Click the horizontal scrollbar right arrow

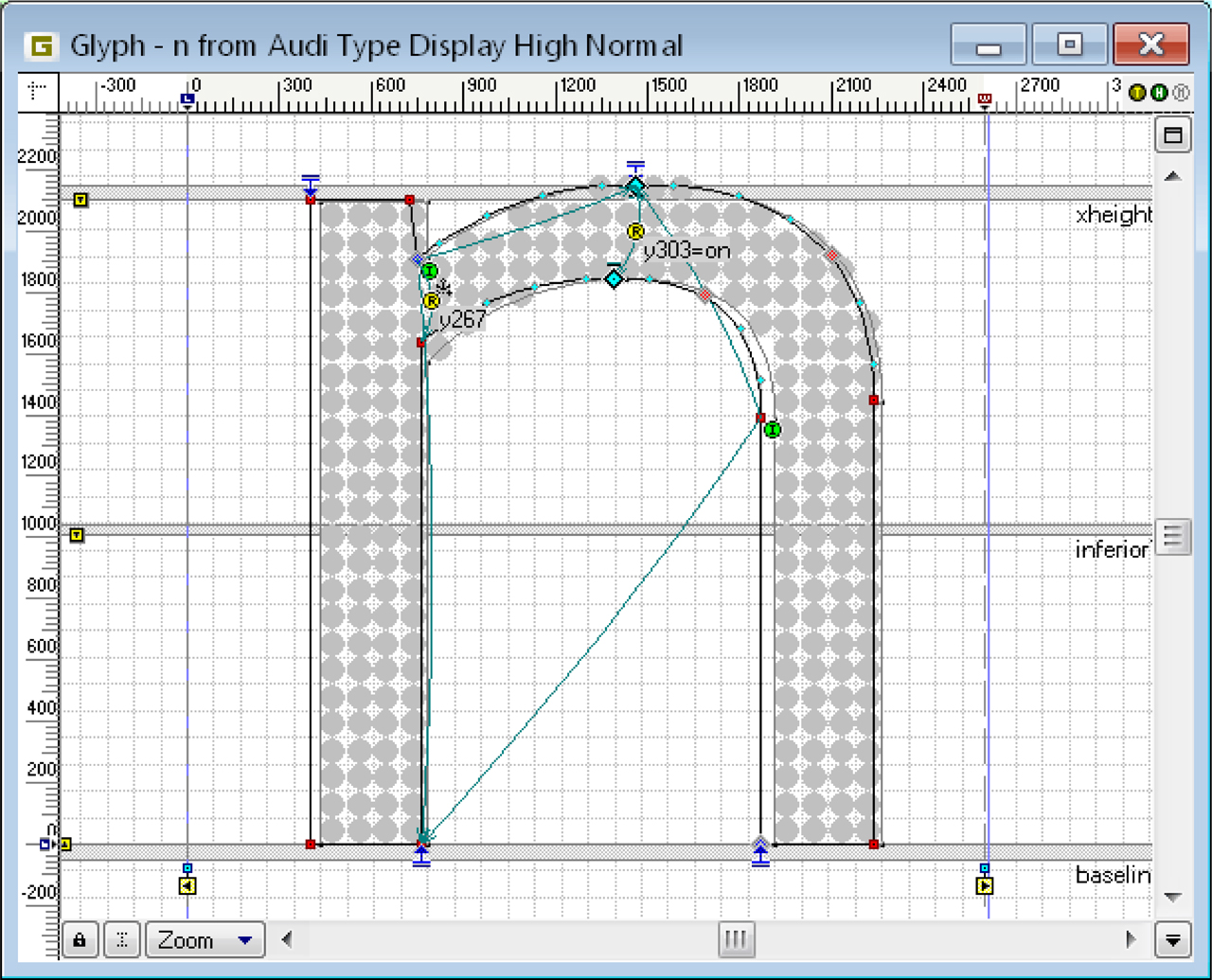point(1131,940)
